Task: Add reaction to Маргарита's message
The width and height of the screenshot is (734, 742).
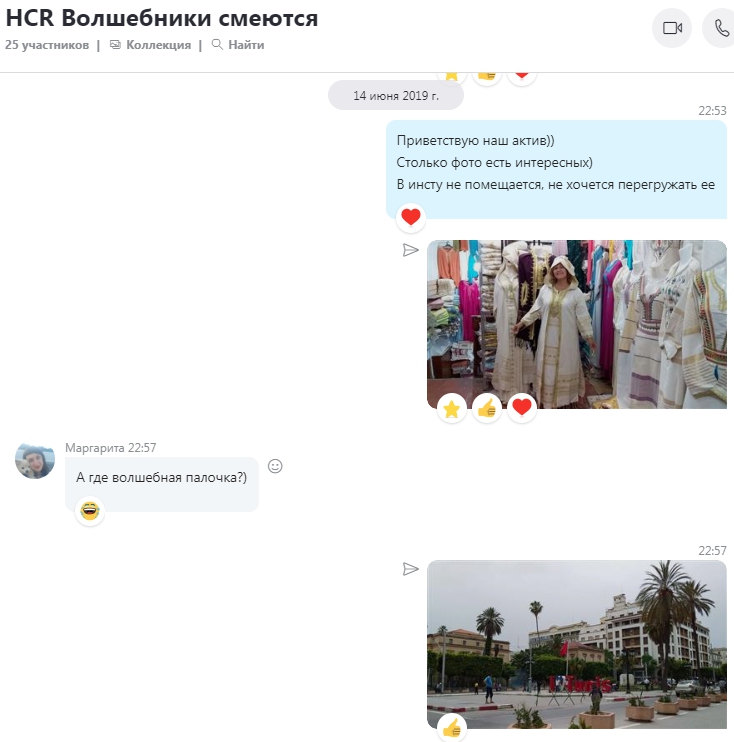Action: pyautogui.click(x=275, y=466)
